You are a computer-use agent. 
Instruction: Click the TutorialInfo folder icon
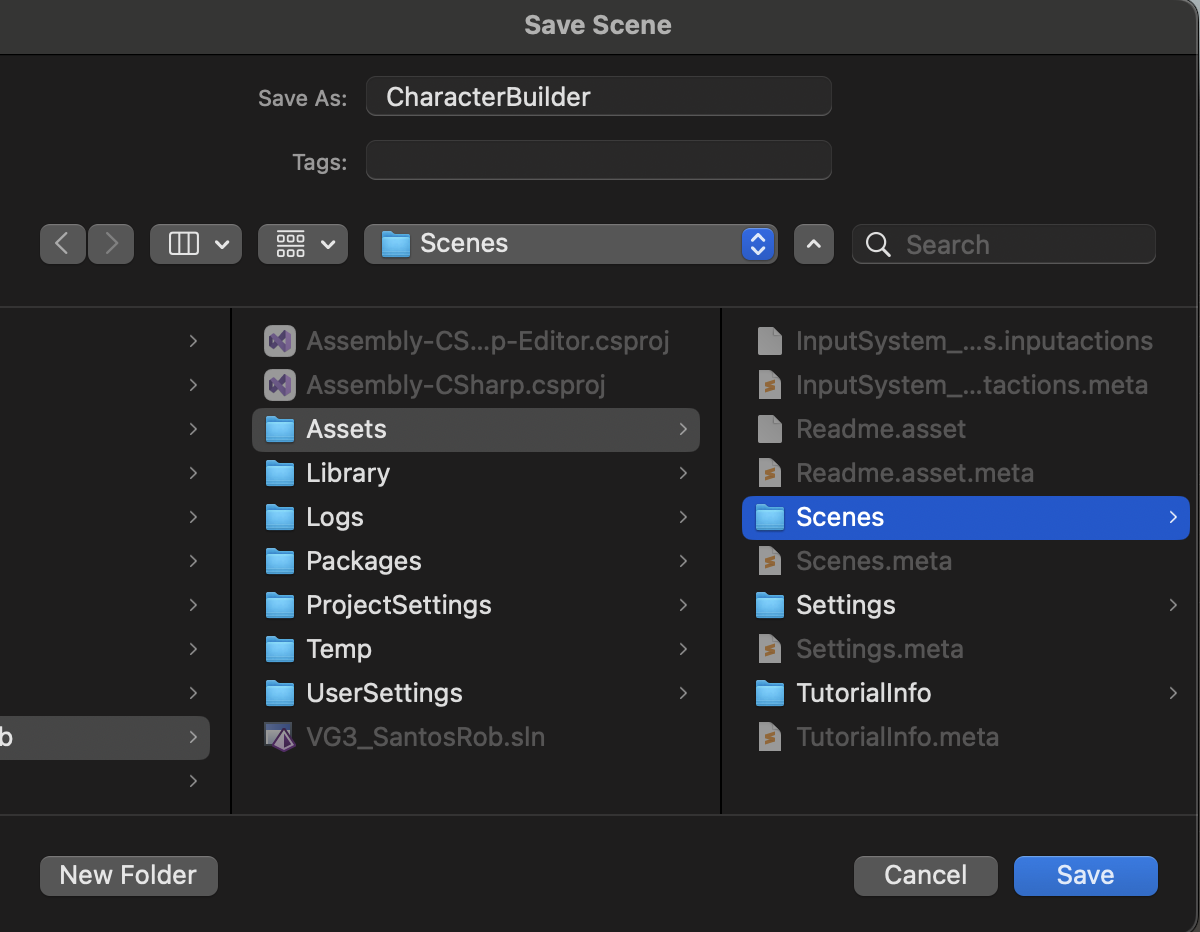(770, 693)
